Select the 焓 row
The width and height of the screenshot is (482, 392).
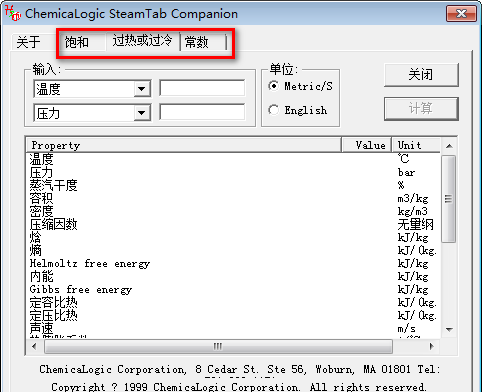coord(233,237)
